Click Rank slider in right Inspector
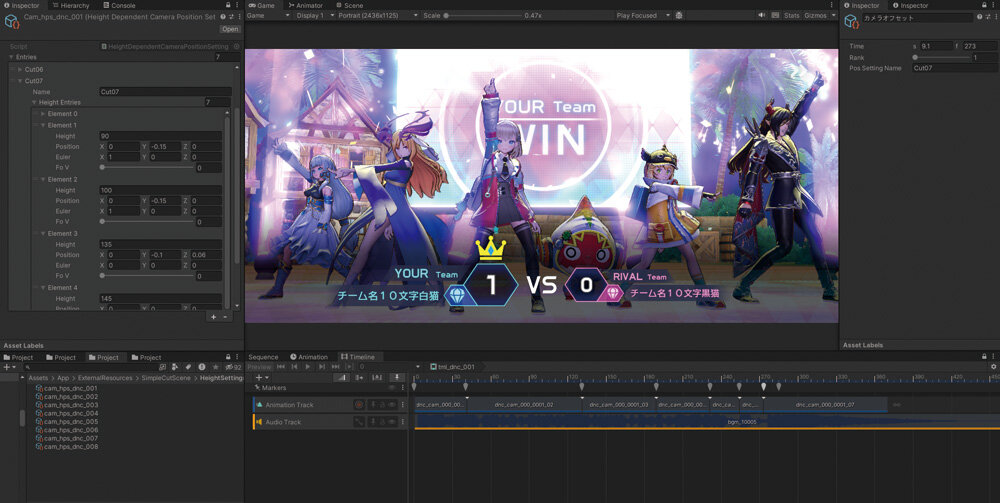Screen dimensions: 1000x503 pyautogui.click(x=941, y=57)
